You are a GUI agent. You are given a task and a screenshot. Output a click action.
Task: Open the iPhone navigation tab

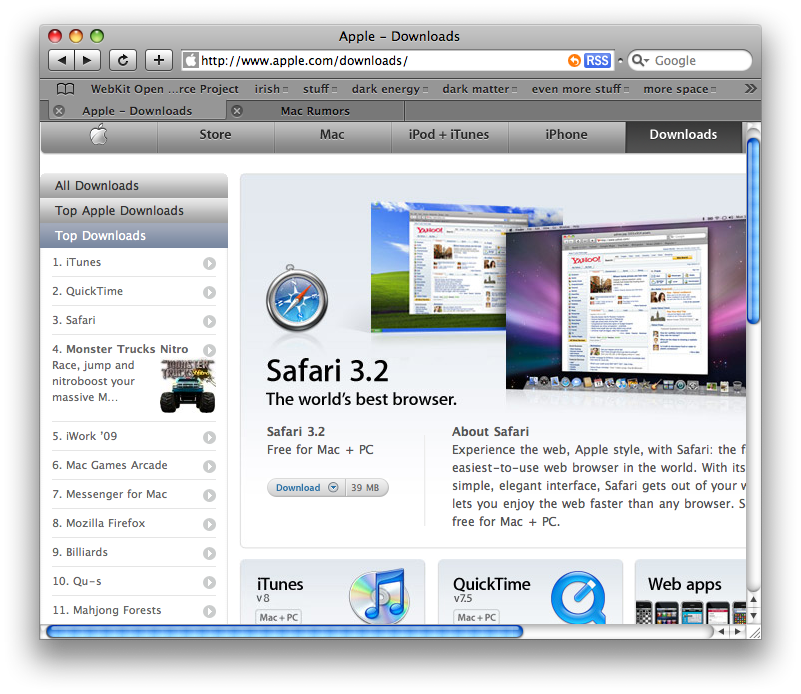tap(566, 135)
